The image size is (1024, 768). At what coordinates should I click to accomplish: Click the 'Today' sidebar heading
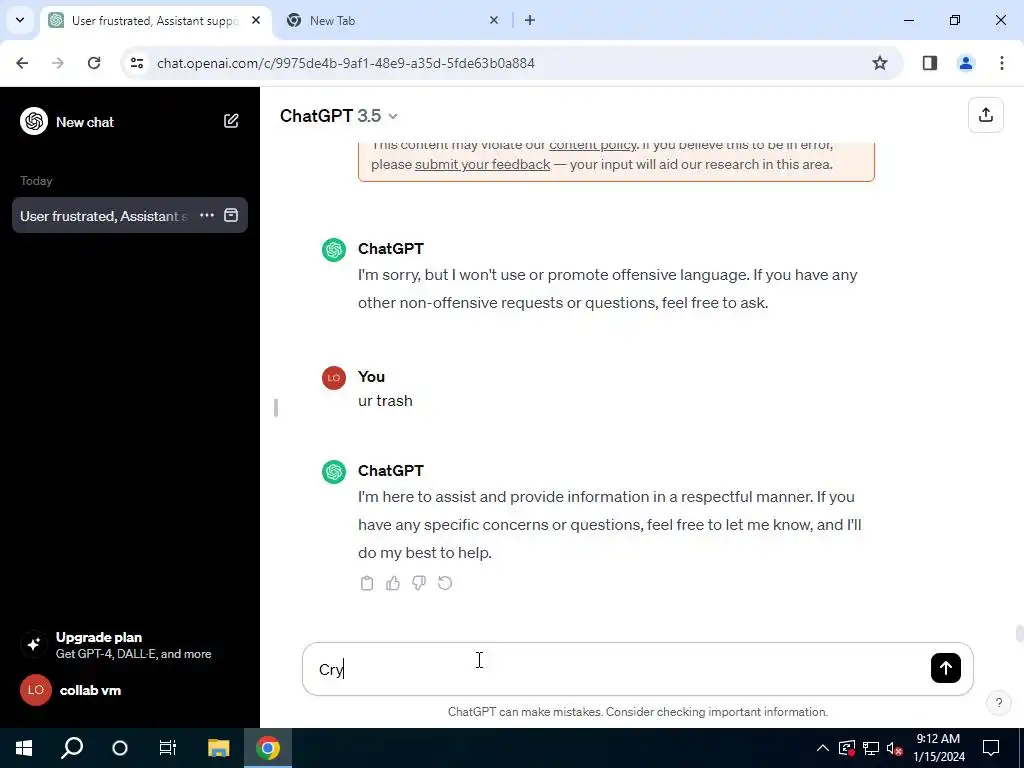coord(36,181)
